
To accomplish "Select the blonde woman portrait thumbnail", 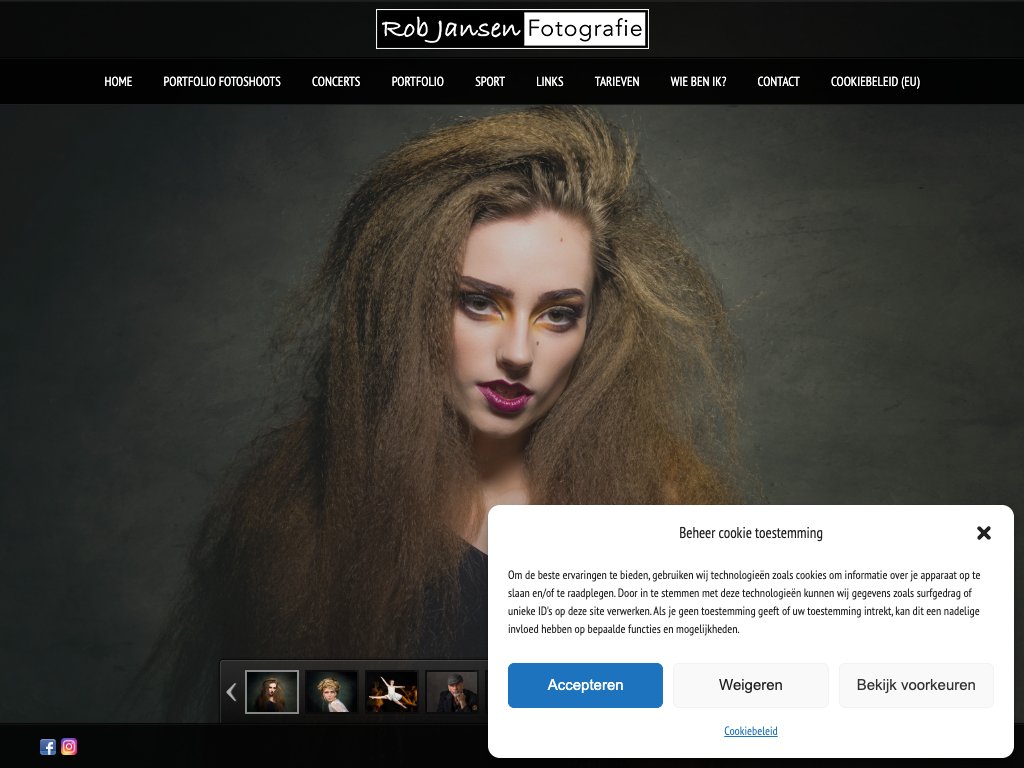I will [332, 692].
